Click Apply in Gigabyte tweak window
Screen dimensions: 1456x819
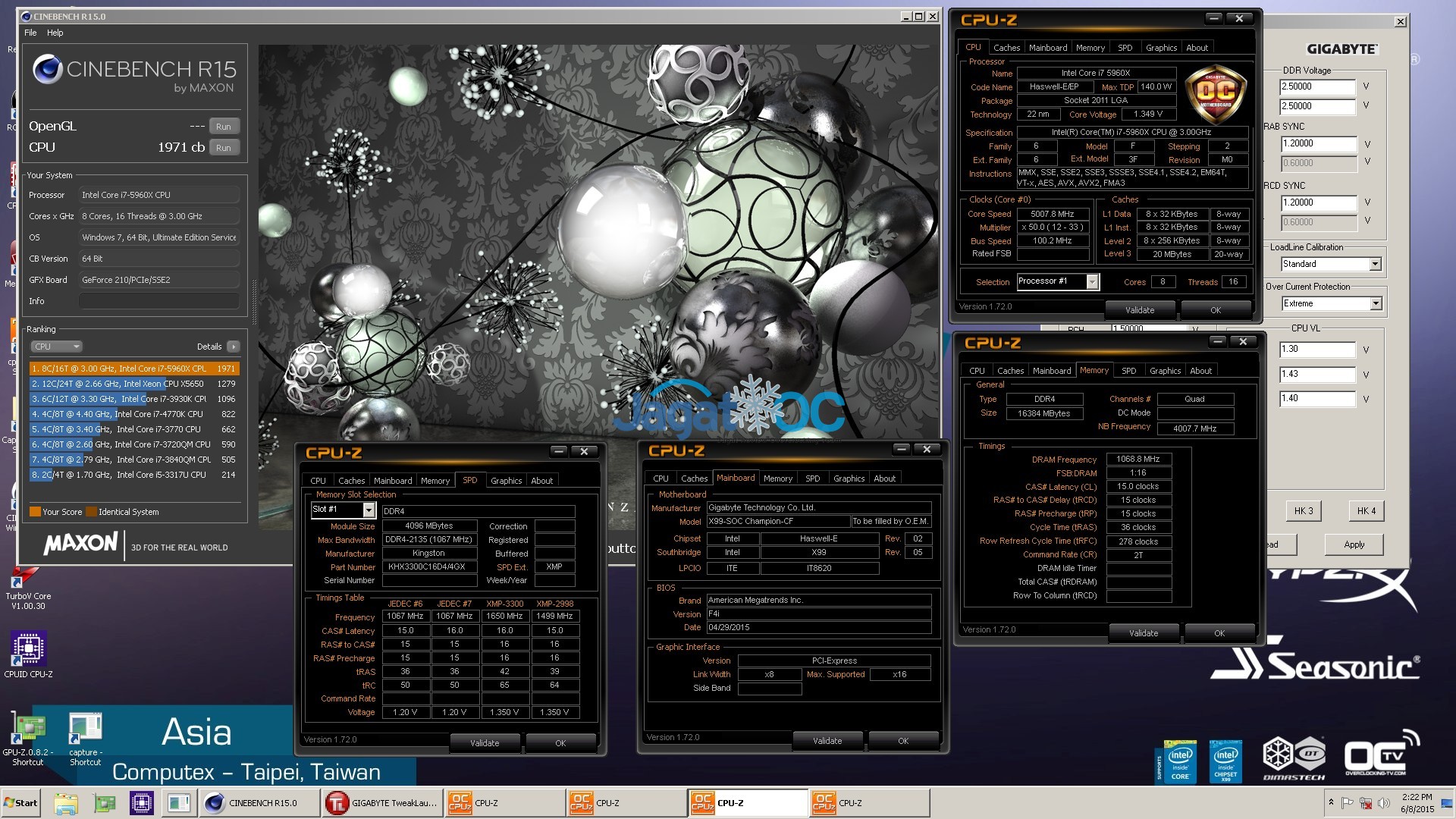click(x=1354, y=544)
